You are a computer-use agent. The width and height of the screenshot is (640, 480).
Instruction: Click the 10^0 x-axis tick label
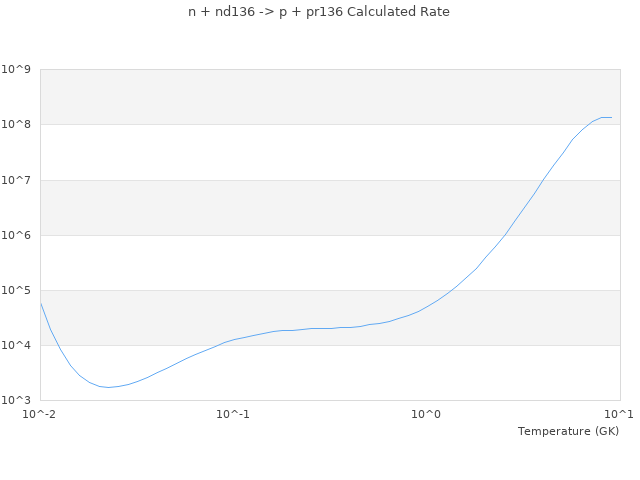426,414
